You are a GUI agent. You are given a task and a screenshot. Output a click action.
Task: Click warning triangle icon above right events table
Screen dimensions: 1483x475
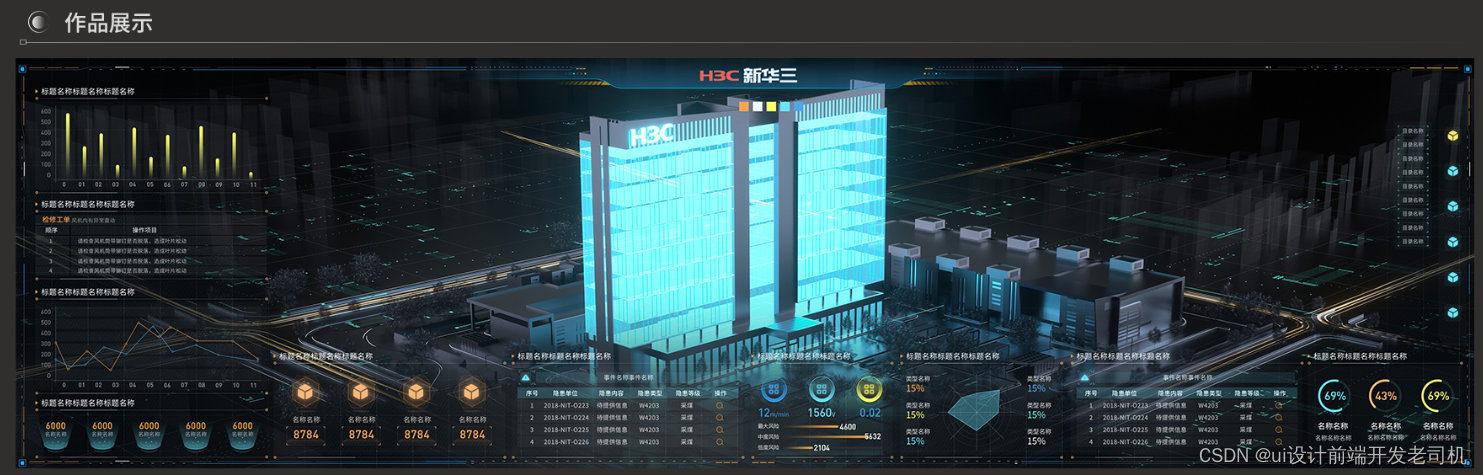point(1085,378)
